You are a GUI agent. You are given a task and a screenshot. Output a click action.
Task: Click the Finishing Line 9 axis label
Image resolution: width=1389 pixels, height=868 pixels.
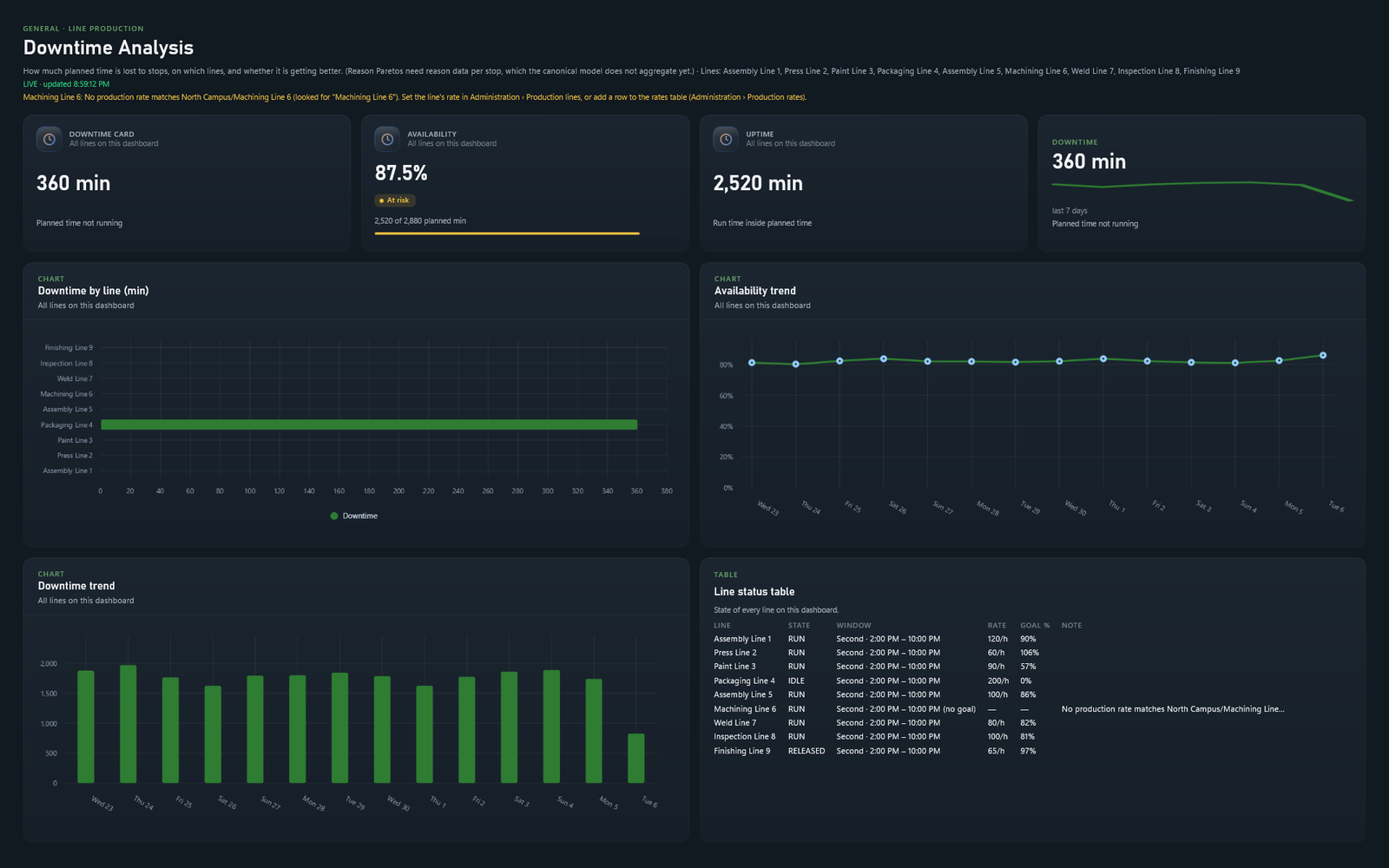69,347
